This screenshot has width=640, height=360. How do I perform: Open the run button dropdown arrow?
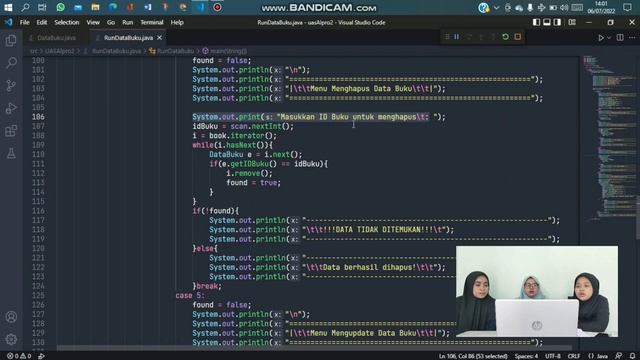tap(609, 38)
